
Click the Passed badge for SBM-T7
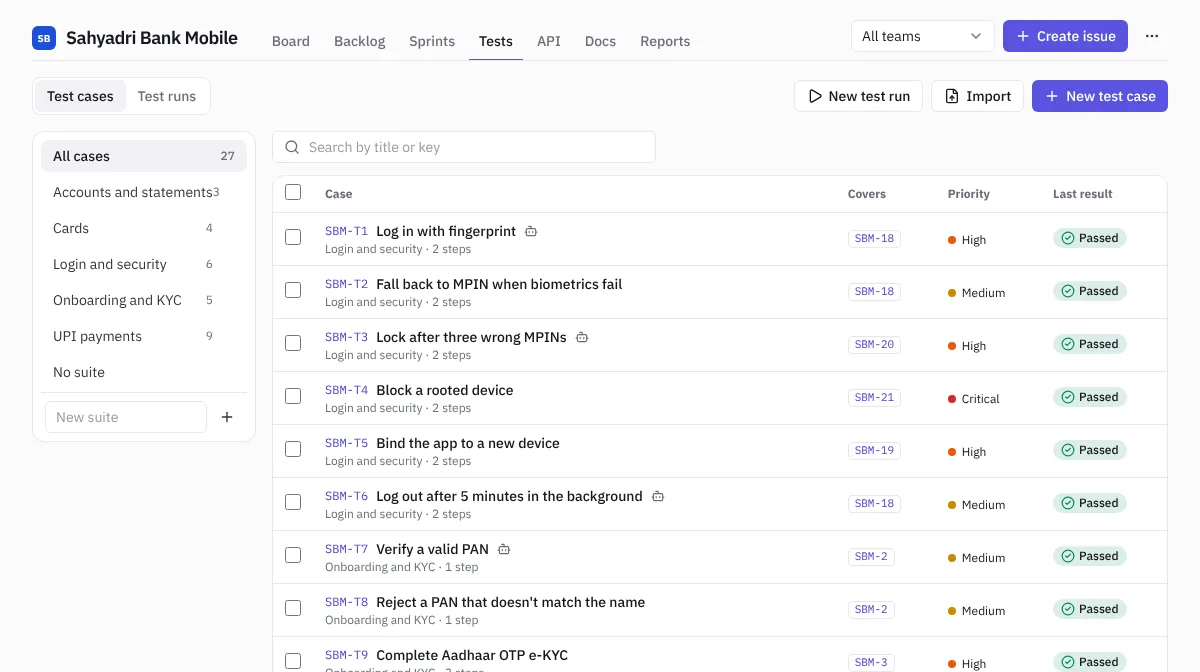(1090, 556)
